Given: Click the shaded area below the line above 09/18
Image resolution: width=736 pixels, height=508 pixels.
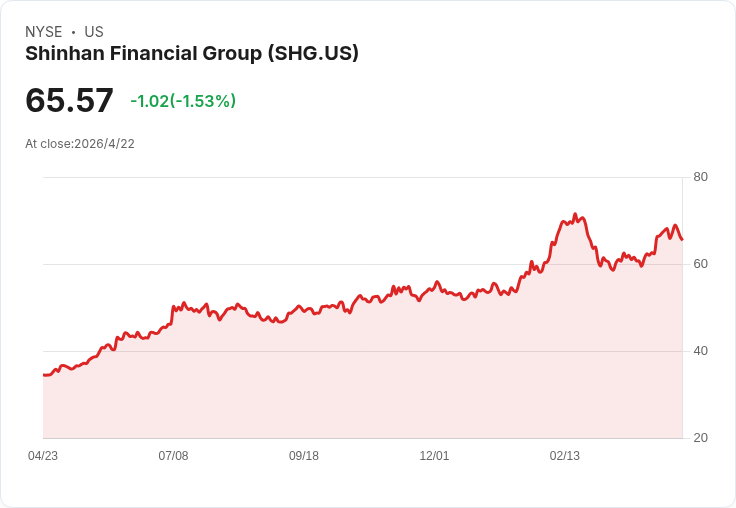Looking at the screenshot, I should (304, 376).
